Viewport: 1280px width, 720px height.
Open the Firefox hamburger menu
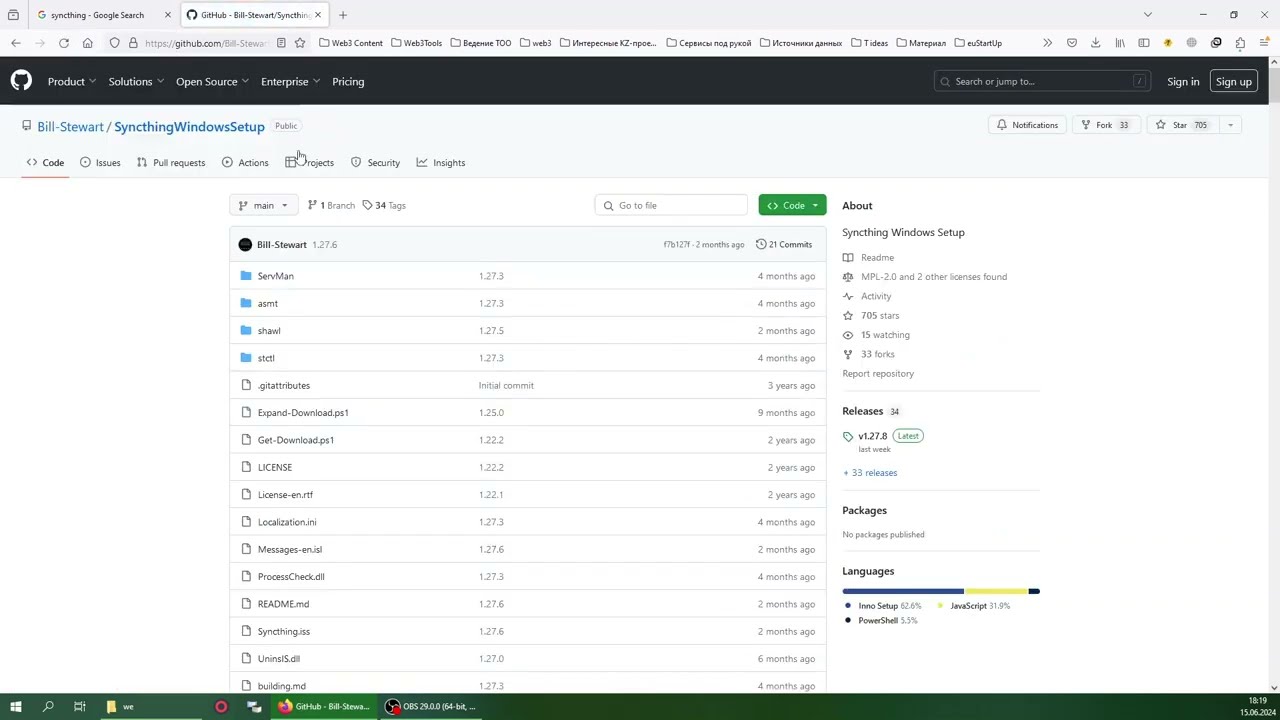tap(1264, 43)
